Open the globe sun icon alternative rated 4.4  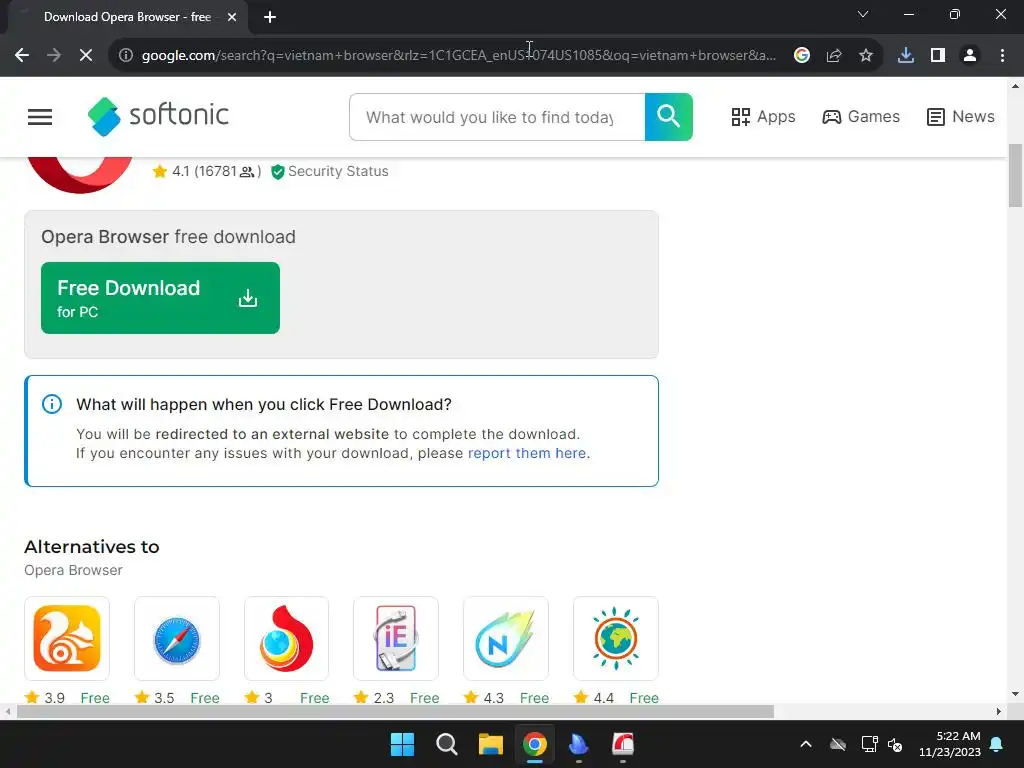pos(616,638)
